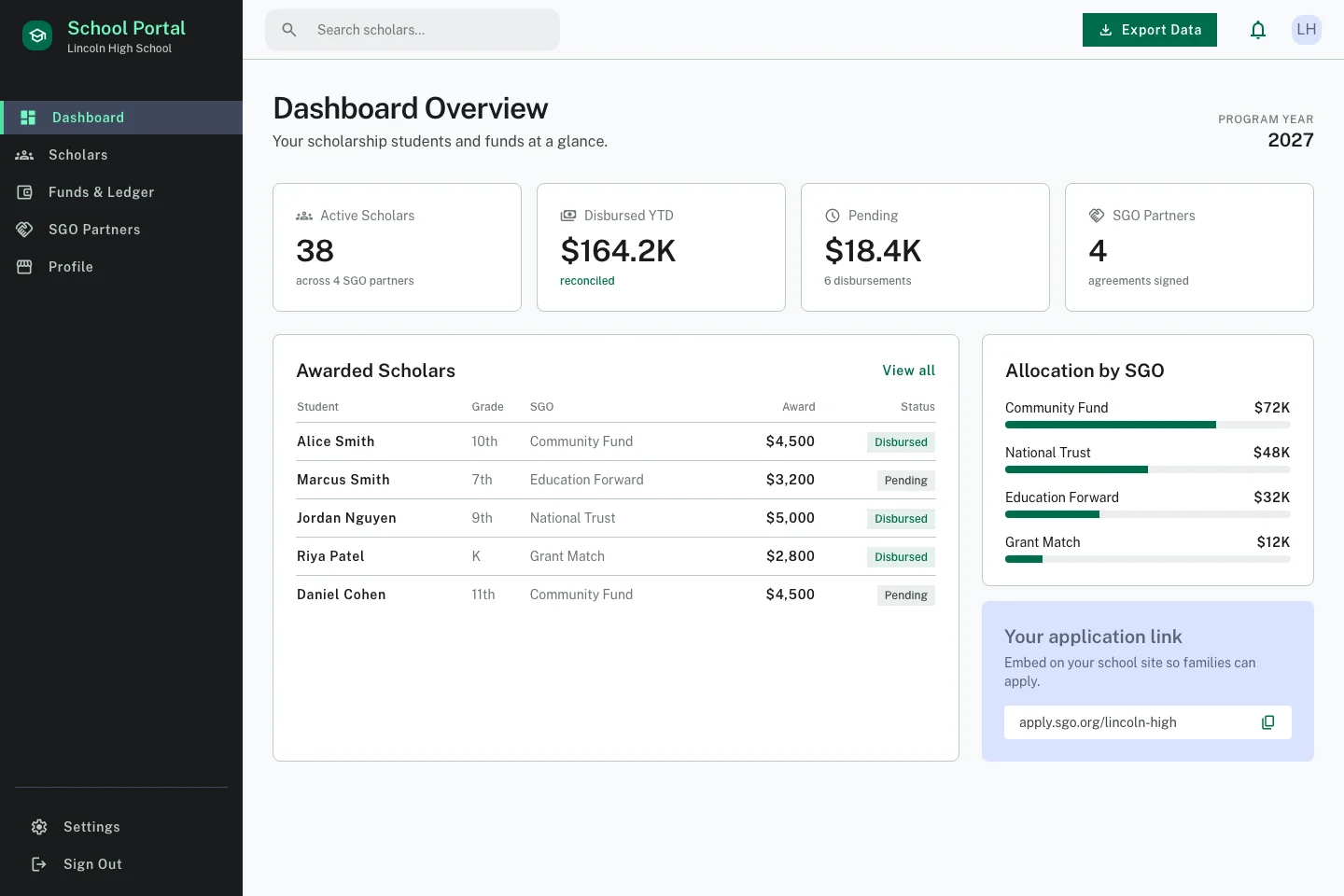Open the Dashboard menu item
Image resolution: width=1344 pixels, height=896 pixels.
click(121, 118)
